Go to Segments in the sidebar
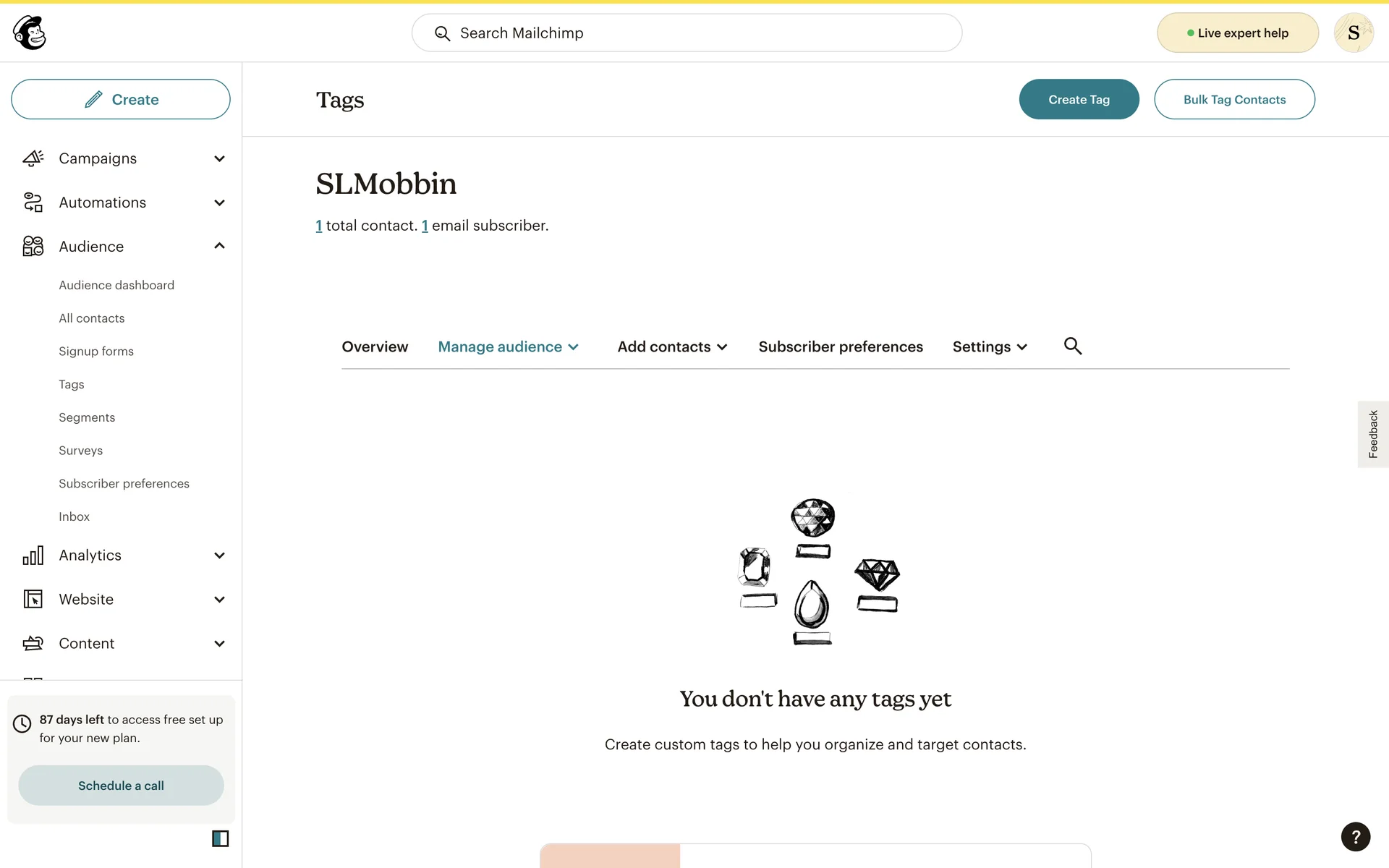1389x868 pixels. (87, 417)
